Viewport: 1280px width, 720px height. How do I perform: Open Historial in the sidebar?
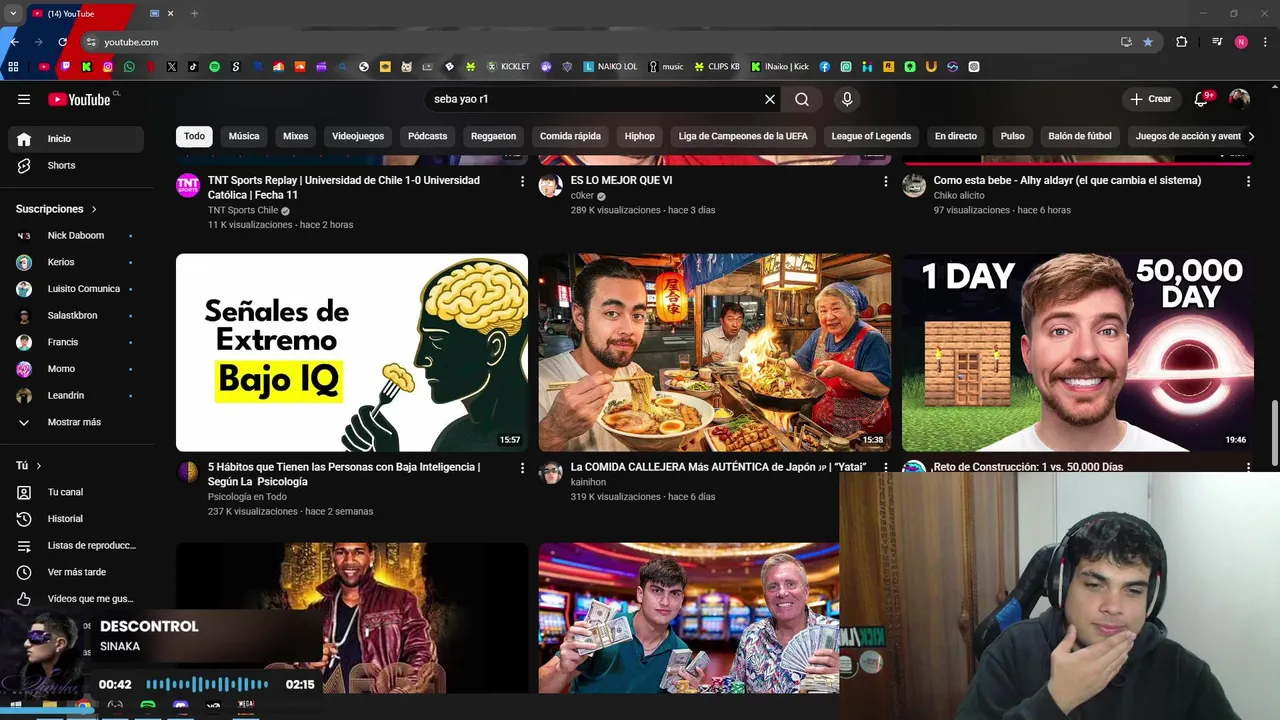76,519
